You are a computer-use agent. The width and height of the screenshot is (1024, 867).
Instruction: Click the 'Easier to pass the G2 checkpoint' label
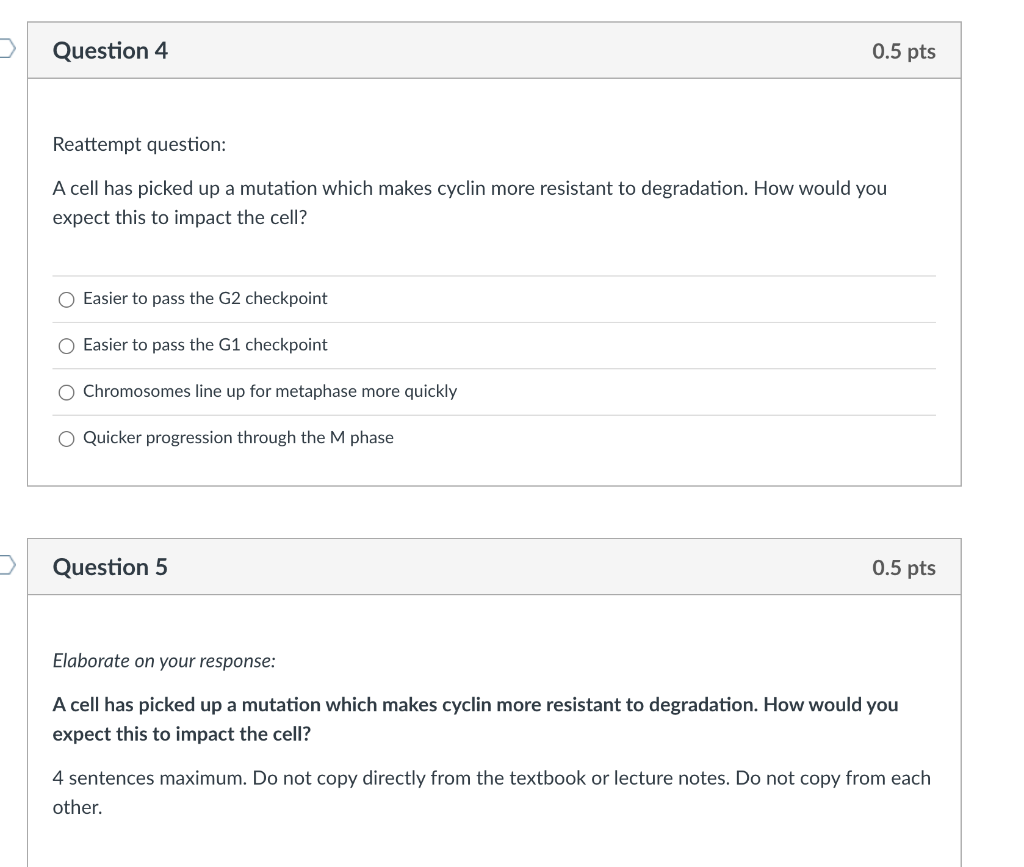(205, 298)
